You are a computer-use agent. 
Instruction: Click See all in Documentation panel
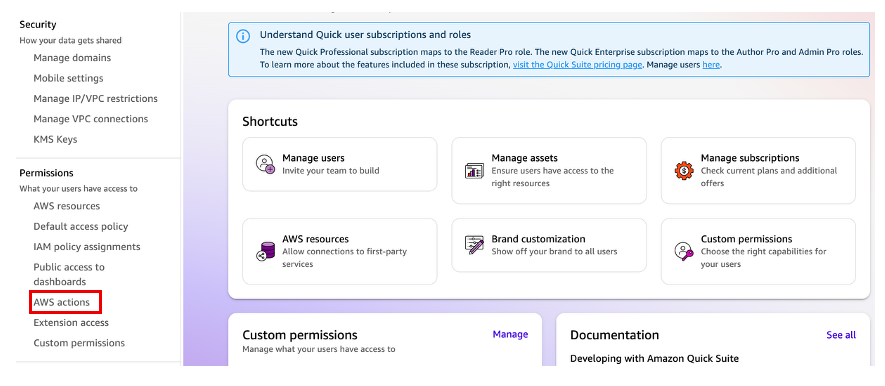(841, 335)
